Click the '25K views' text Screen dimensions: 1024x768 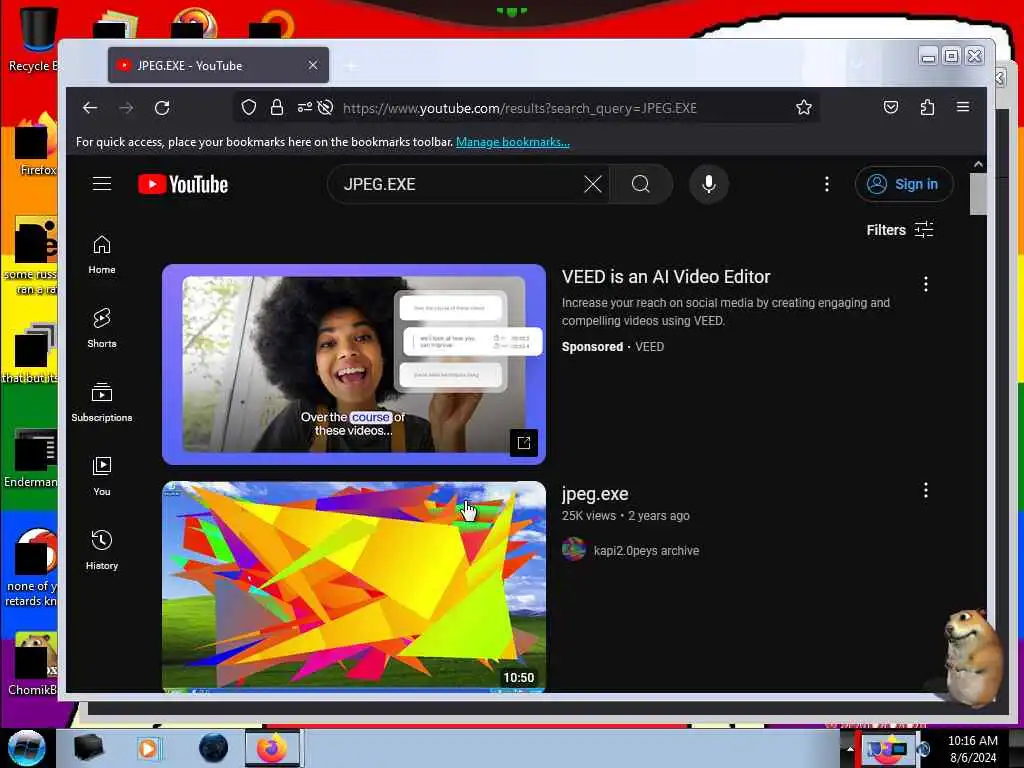coord(588,516)
